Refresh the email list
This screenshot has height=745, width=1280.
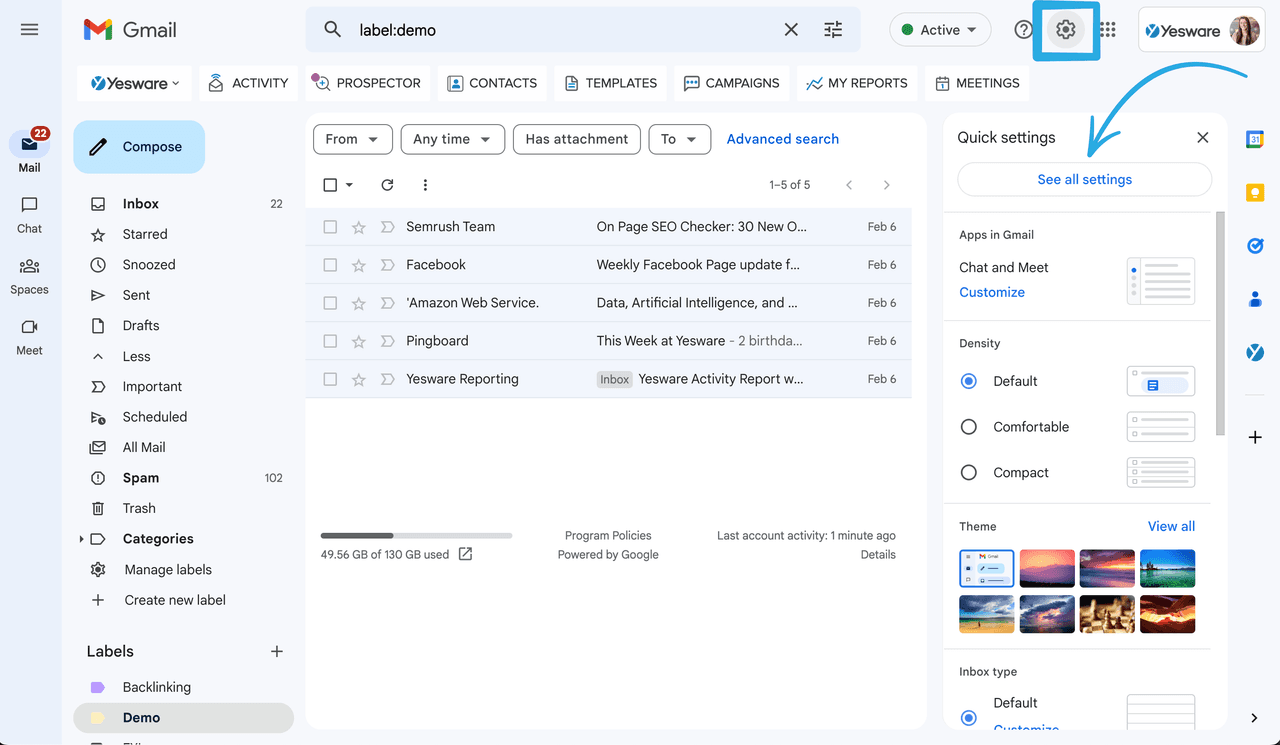(387, 185)
